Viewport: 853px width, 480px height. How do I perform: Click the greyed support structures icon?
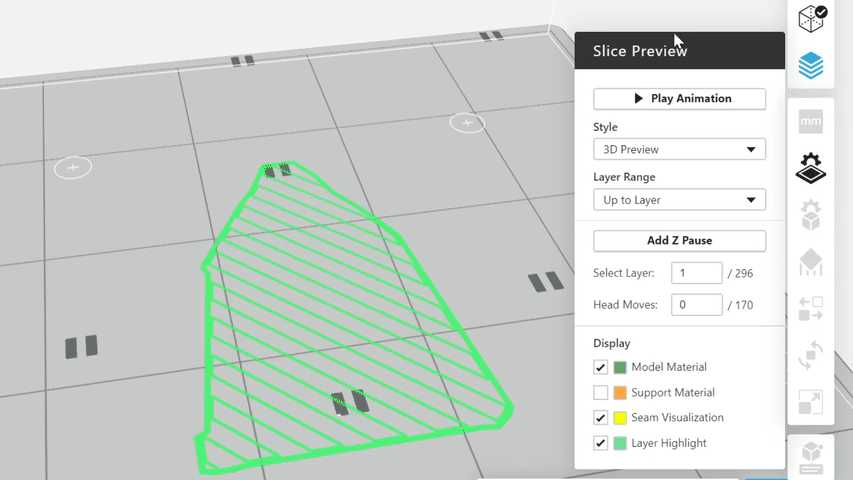point(811,262)
